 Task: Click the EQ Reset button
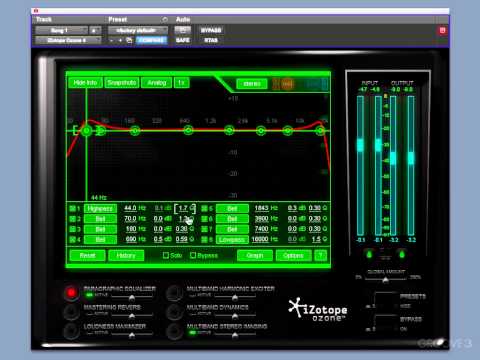click(88, 256)
